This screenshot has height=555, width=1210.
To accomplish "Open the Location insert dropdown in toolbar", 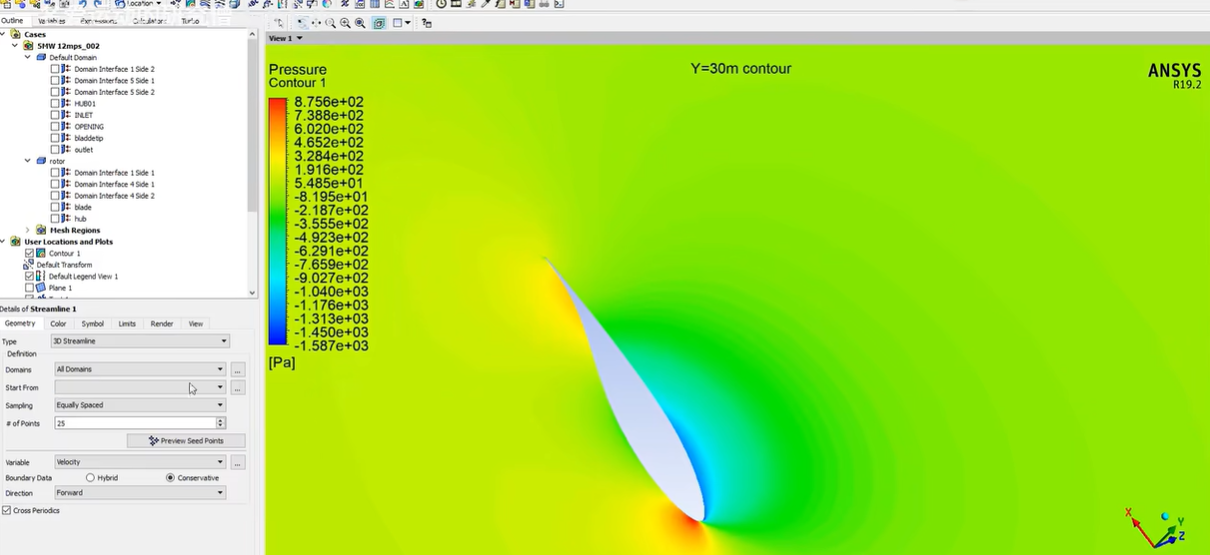I will point(139,4).
